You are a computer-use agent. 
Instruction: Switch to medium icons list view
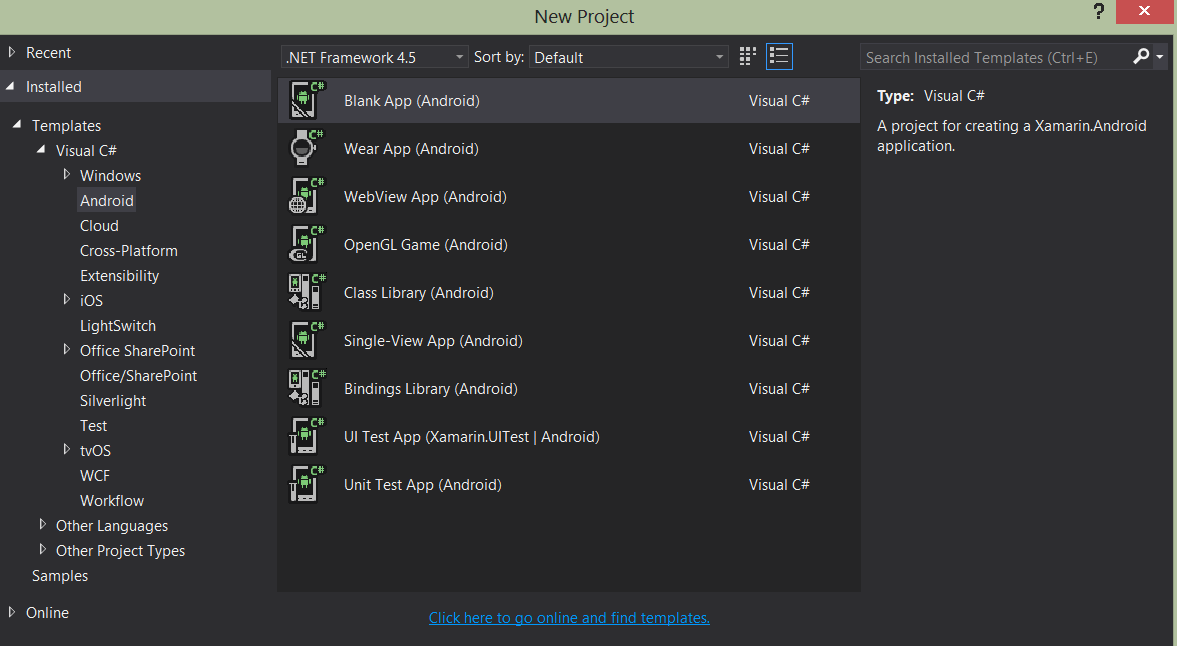(779, 57)
